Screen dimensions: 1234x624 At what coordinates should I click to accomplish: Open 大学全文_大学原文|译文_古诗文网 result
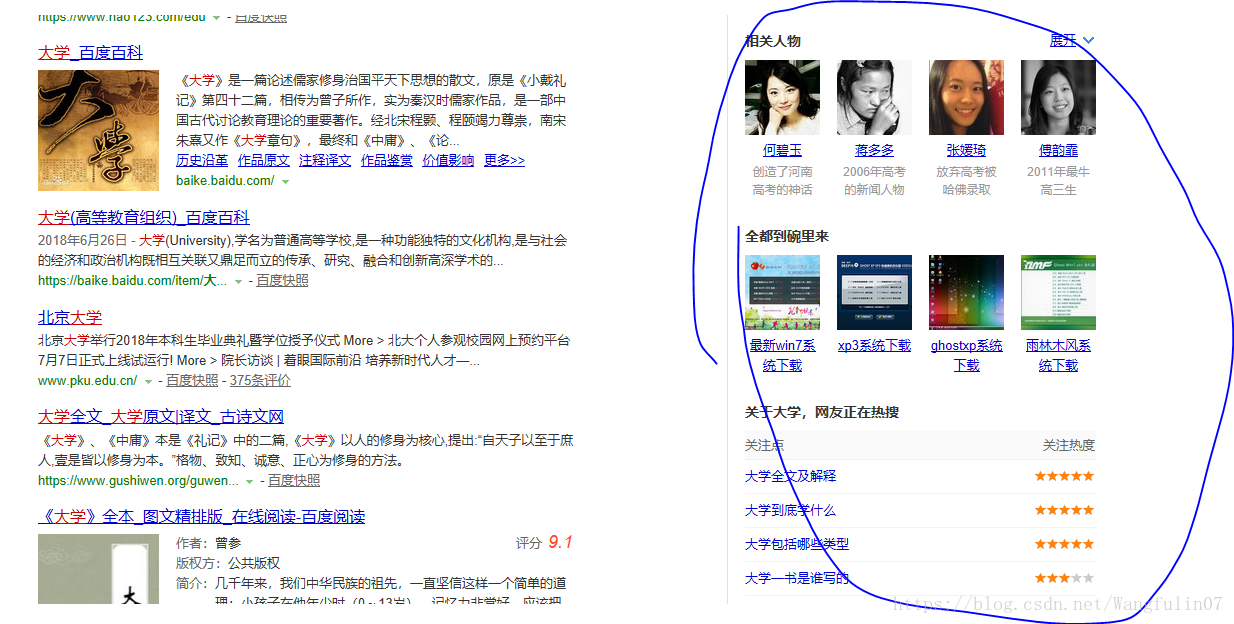pos(161,416)
